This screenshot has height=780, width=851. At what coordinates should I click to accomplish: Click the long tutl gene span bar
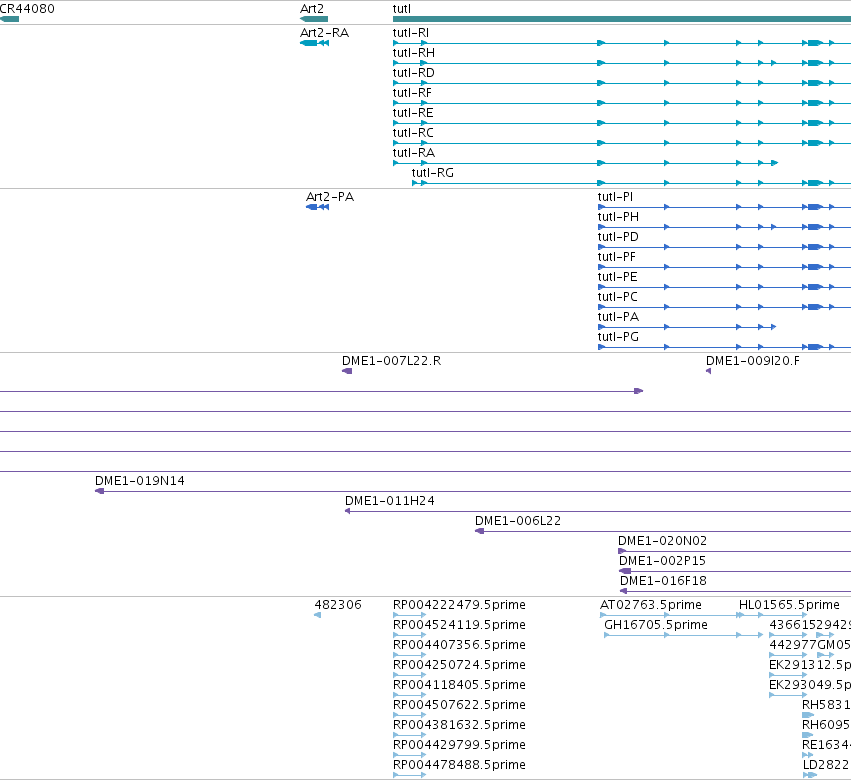[x=622, y=20]
